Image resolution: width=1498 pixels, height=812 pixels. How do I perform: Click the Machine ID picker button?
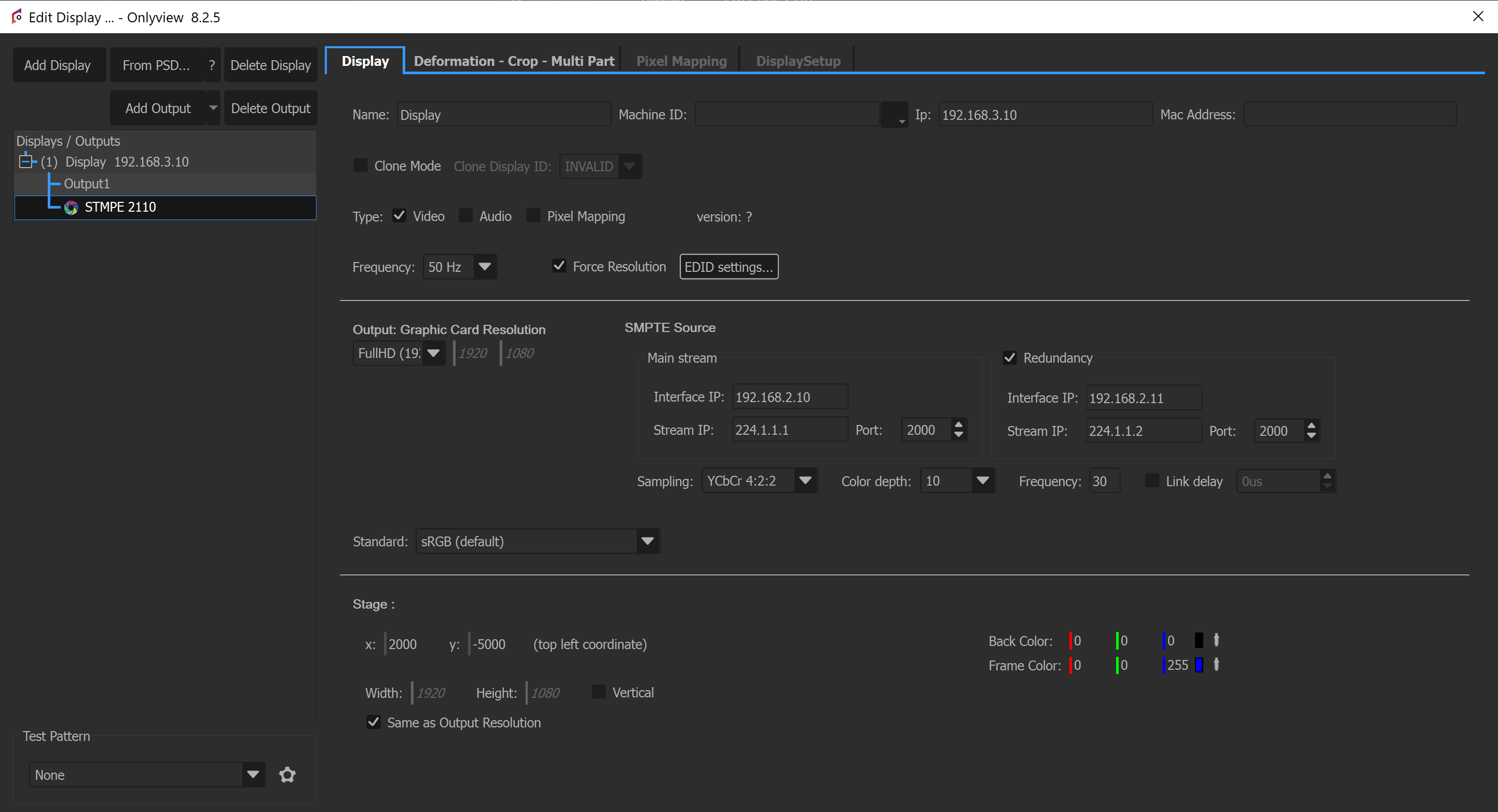[x=895, y=115]
